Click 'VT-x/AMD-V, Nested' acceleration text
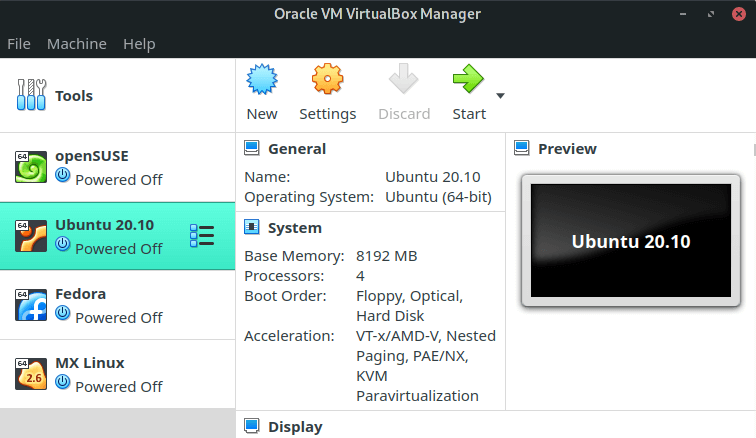Image resolution: width=756 pixels, height=438 pixels. tap(426, 336)
